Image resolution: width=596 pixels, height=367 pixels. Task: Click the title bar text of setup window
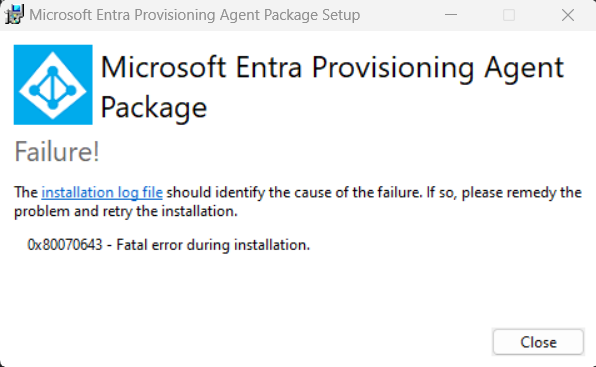coord(195,15)
